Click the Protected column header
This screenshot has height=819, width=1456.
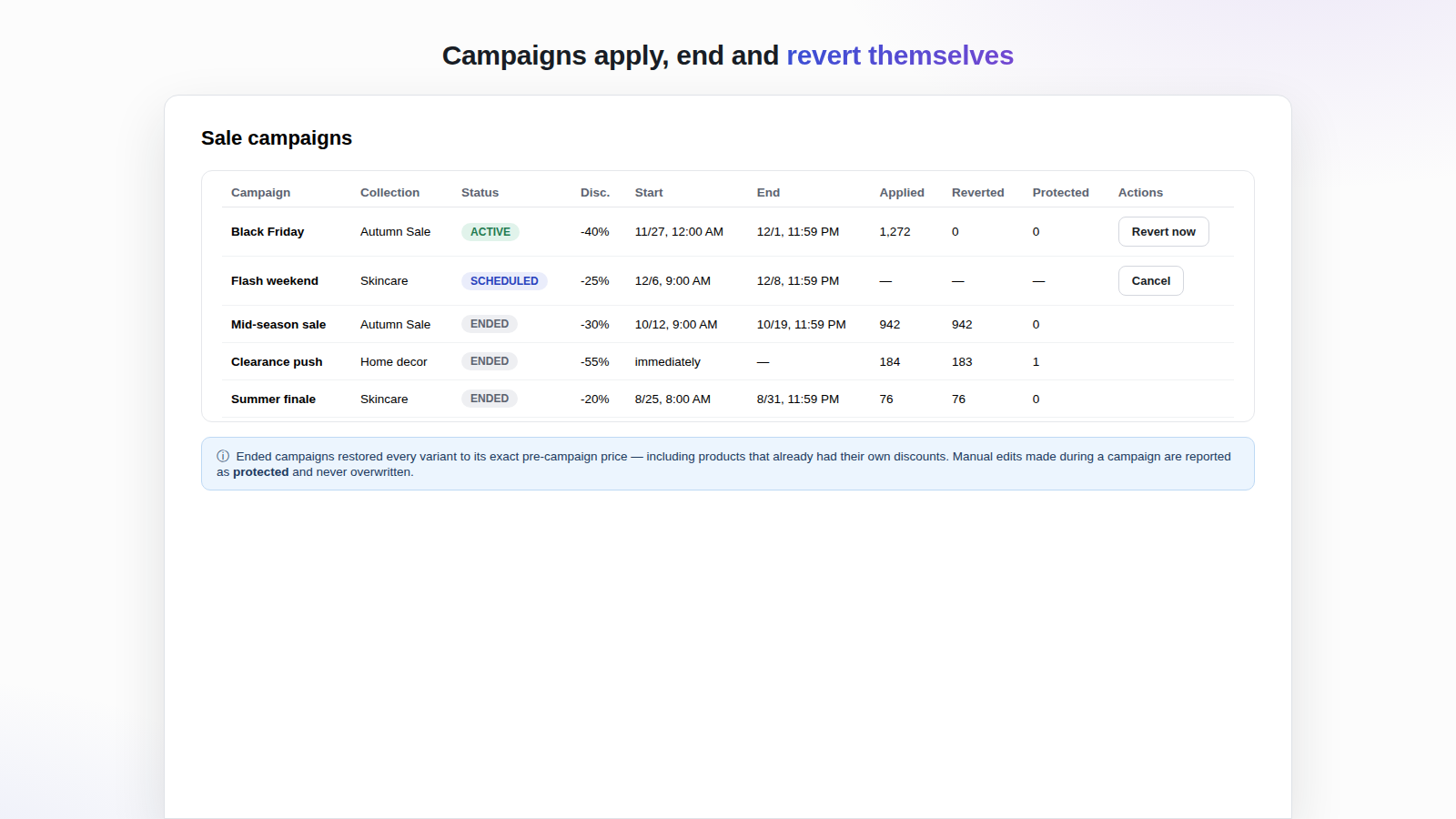[x=1061, y=193]
